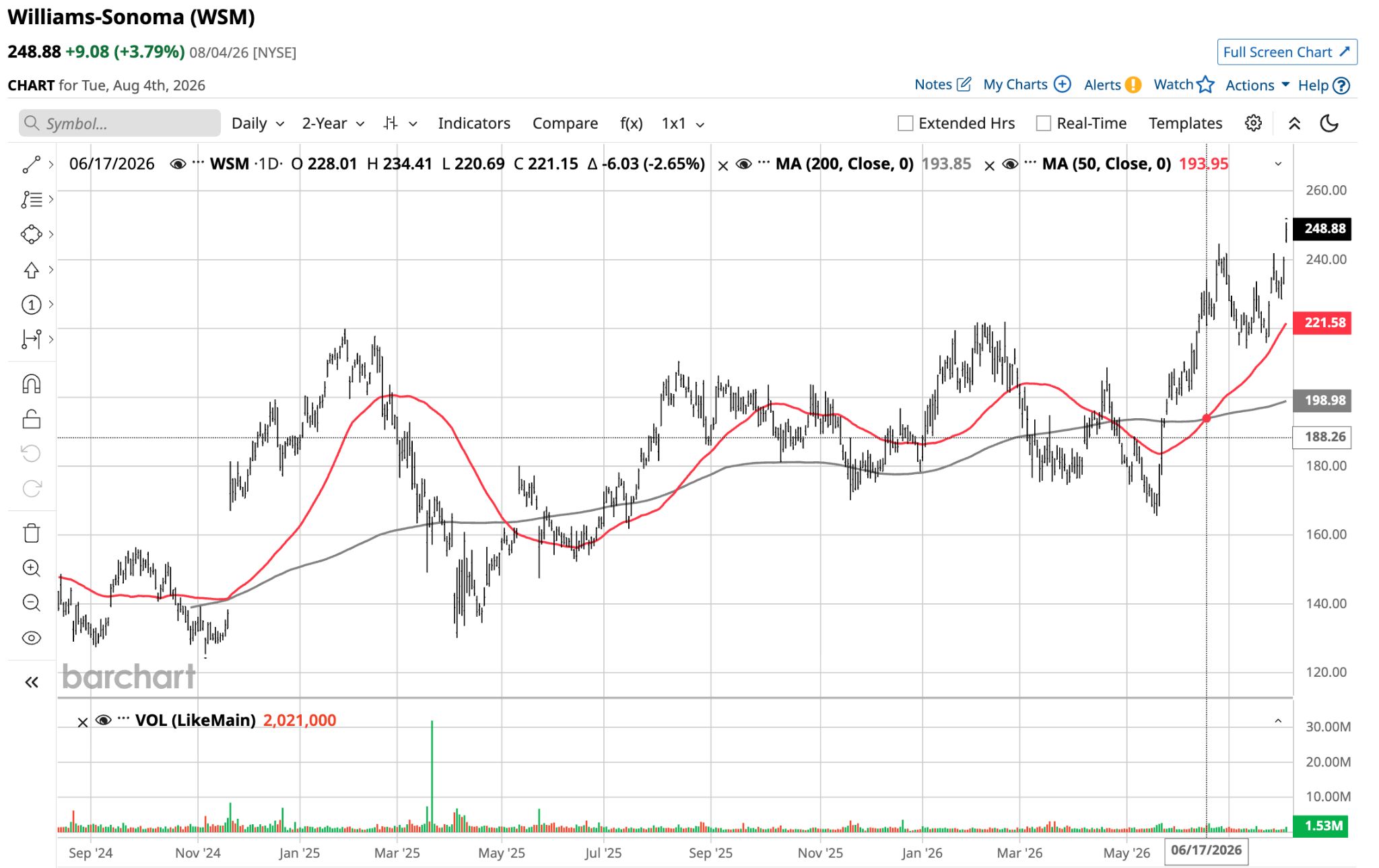Image resolution: width=1379 pixels, height=868 pixels.
Task: Enable Real-Time checkbox
Action: [x=1043, y=123]
